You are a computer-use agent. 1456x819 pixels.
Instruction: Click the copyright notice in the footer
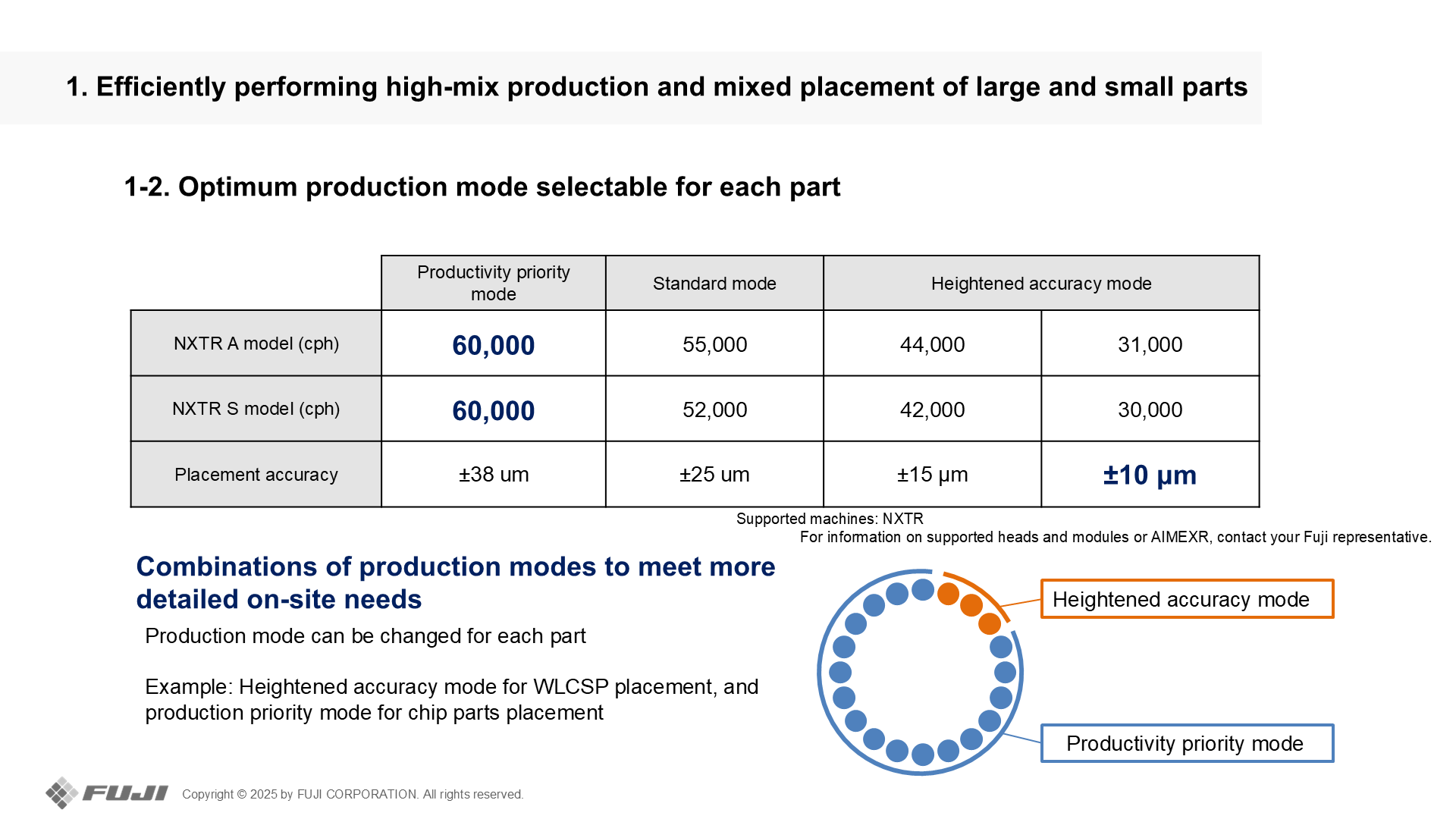tap(353, 794)
